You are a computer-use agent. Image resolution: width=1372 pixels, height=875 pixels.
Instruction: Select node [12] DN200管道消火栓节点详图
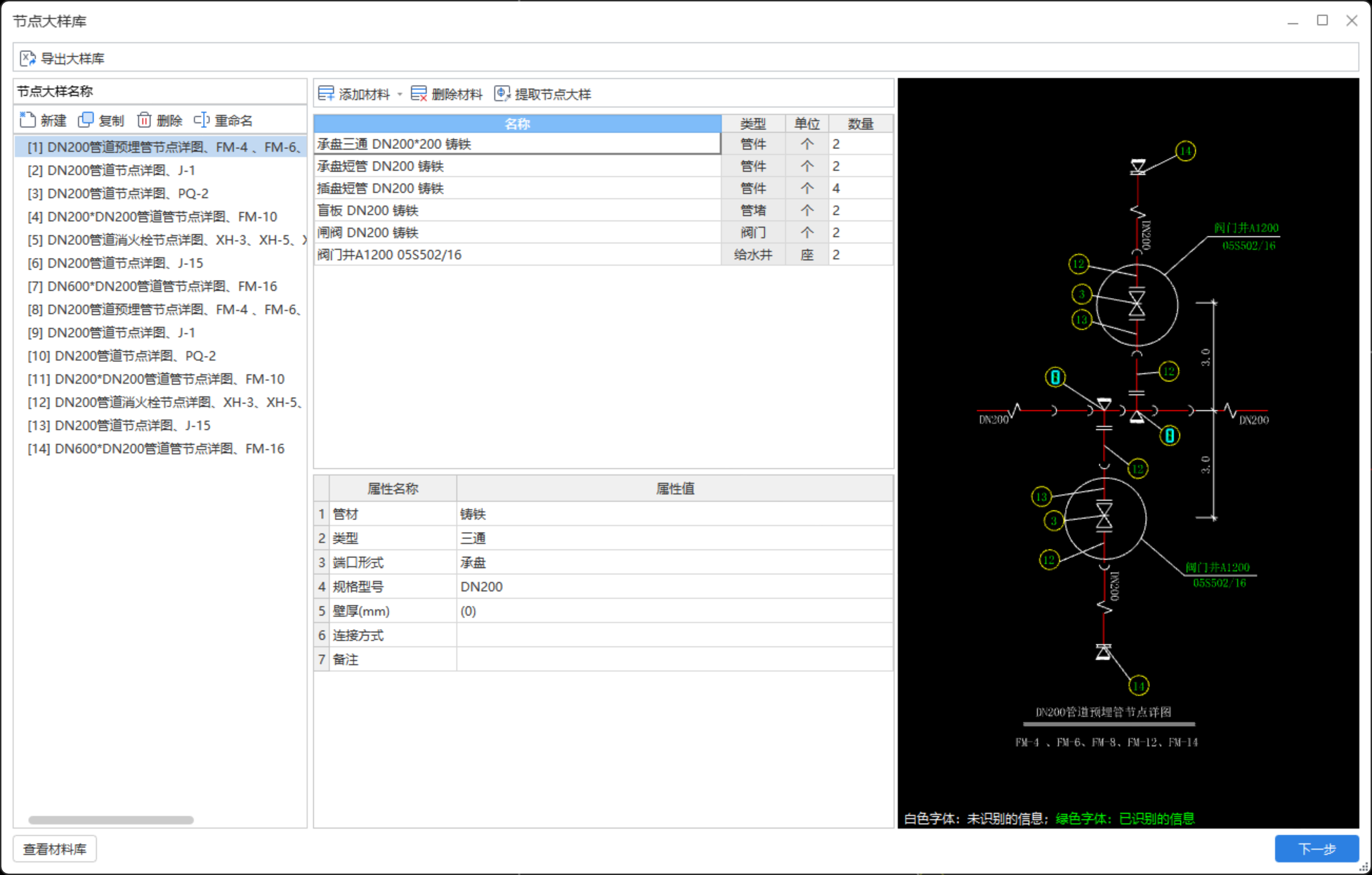tap(161, 402)
